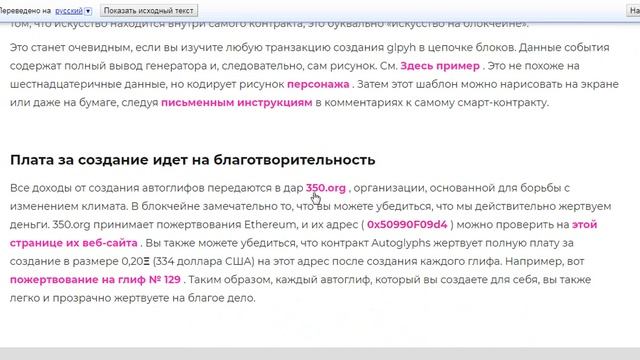Open the language dropdown arrow next to русский
Viewport: 640px width, 360px height.
tap(88, 11)
